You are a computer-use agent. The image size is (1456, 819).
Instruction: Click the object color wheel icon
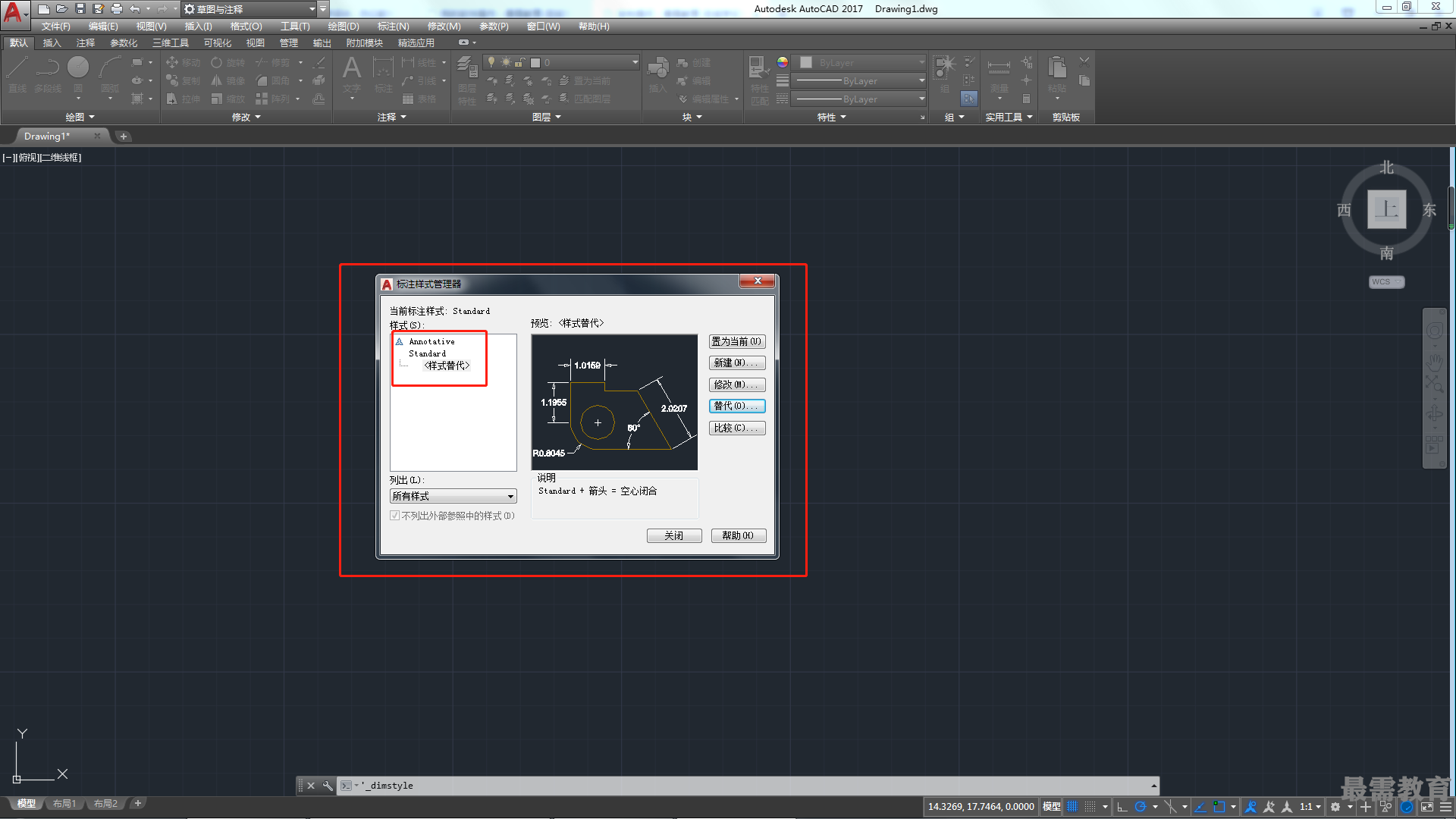coord(782,62)
